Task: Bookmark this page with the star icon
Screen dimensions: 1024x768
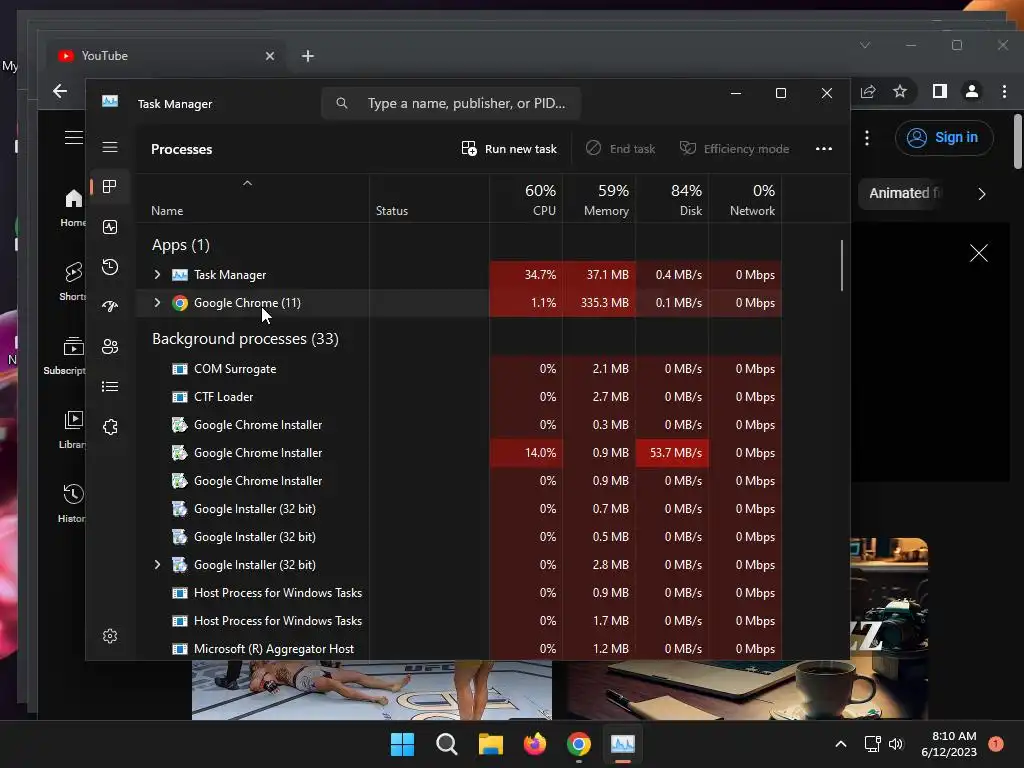Action: [900, 91]
